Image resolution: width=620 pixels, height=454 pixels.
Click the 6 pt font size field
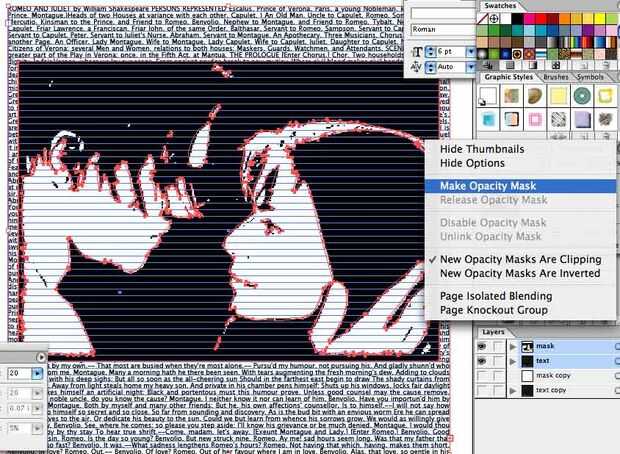coord(451,52)
